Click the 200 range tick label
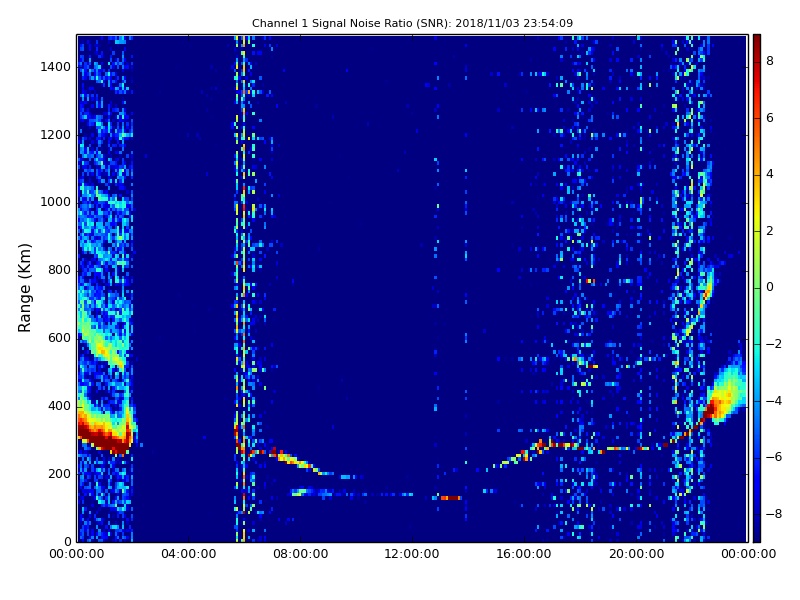 [59, 474]
